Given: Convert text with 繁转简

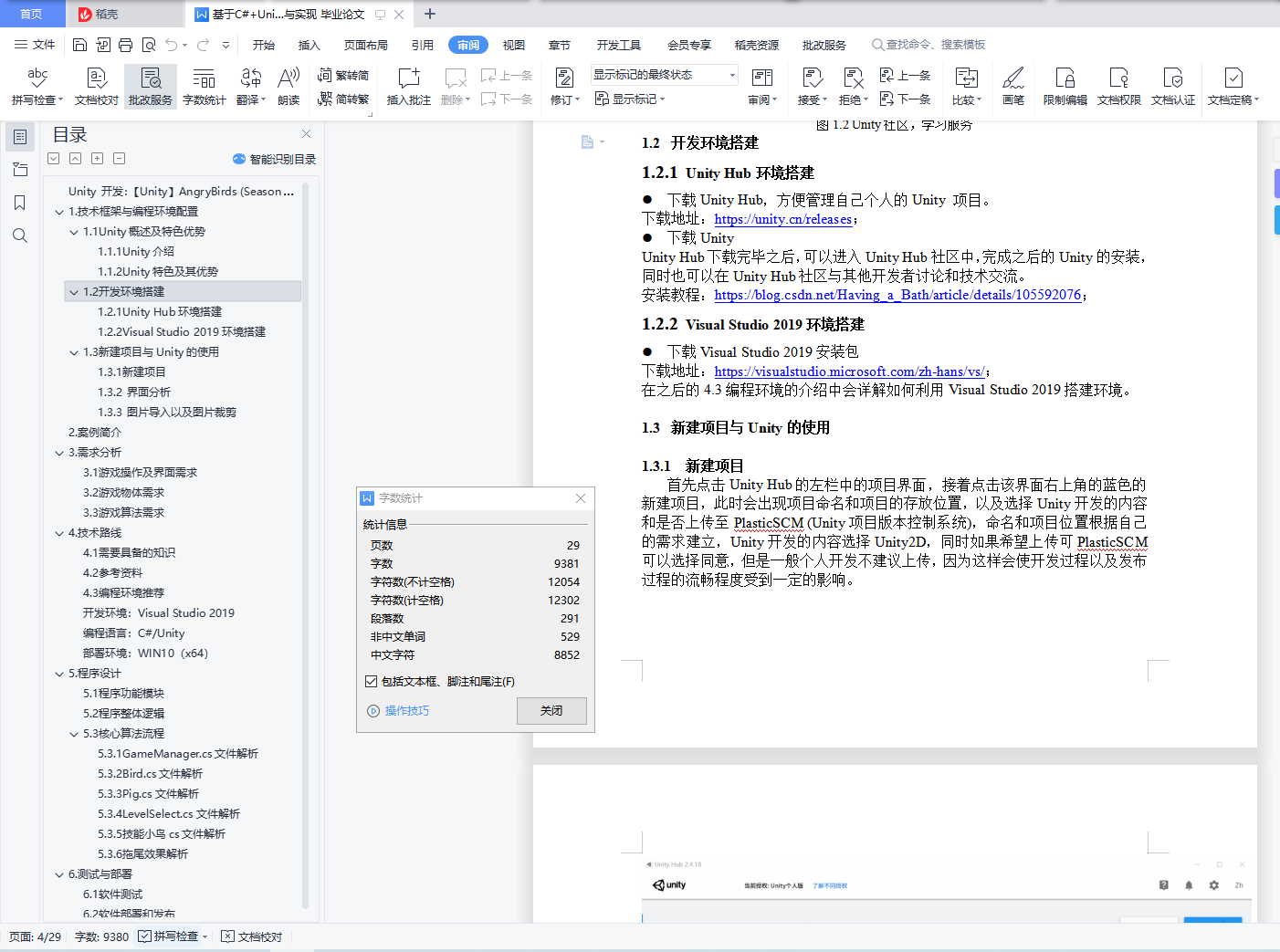Looking at the screenshot, I should click(x=343, y=76).
